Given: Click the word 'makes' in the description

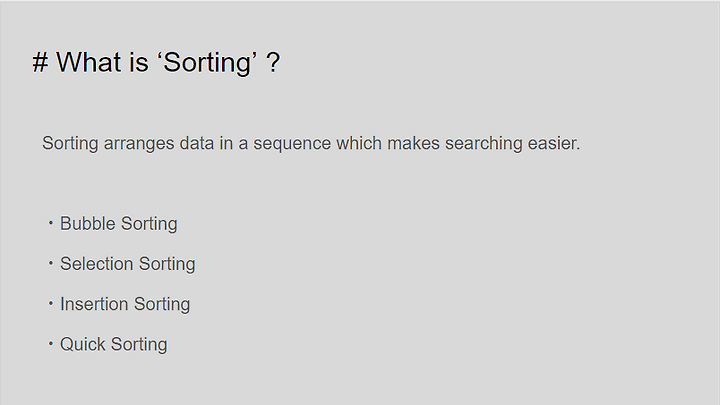Looking at the screenshot, I should (413, 143).
